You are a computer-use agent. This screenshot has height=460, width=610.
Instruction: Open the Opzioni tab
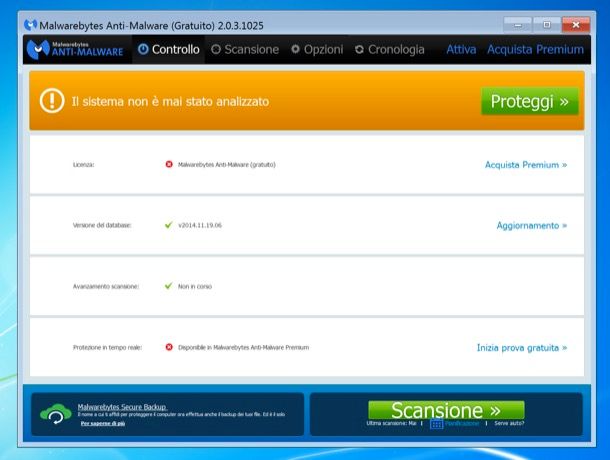(x=317, y=49)
